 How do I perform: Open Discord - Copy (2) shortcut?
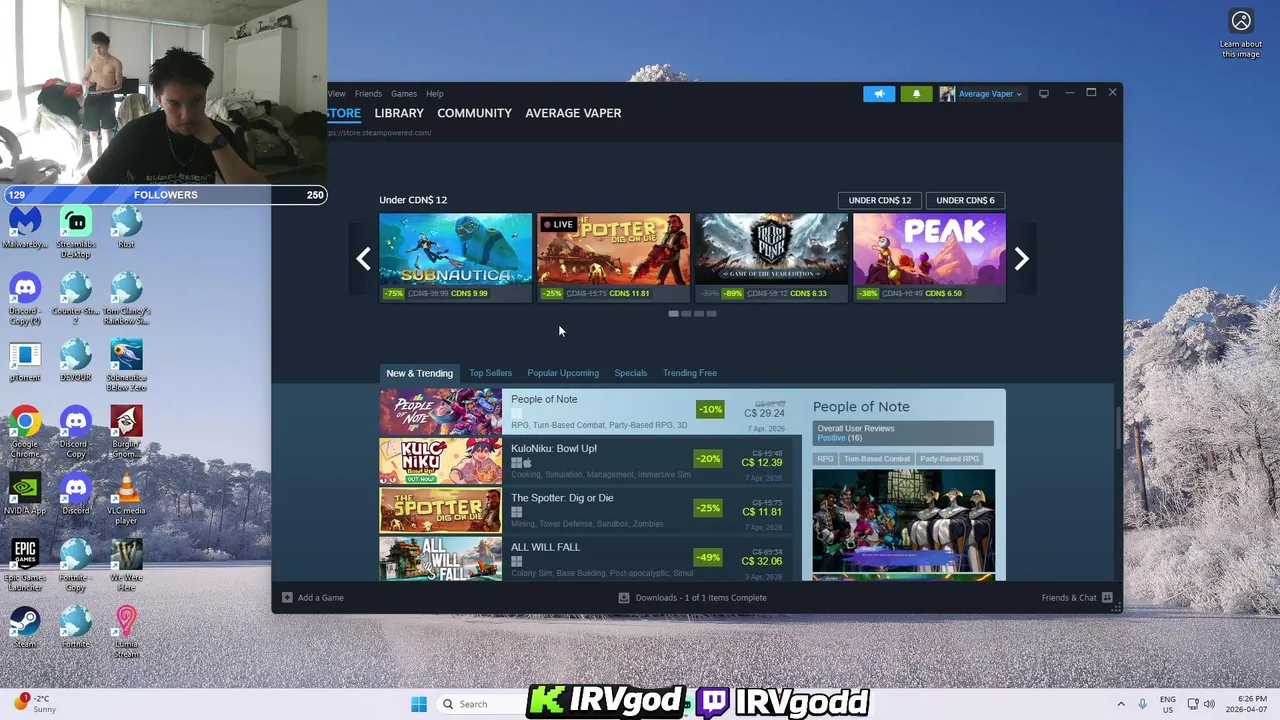25,300
